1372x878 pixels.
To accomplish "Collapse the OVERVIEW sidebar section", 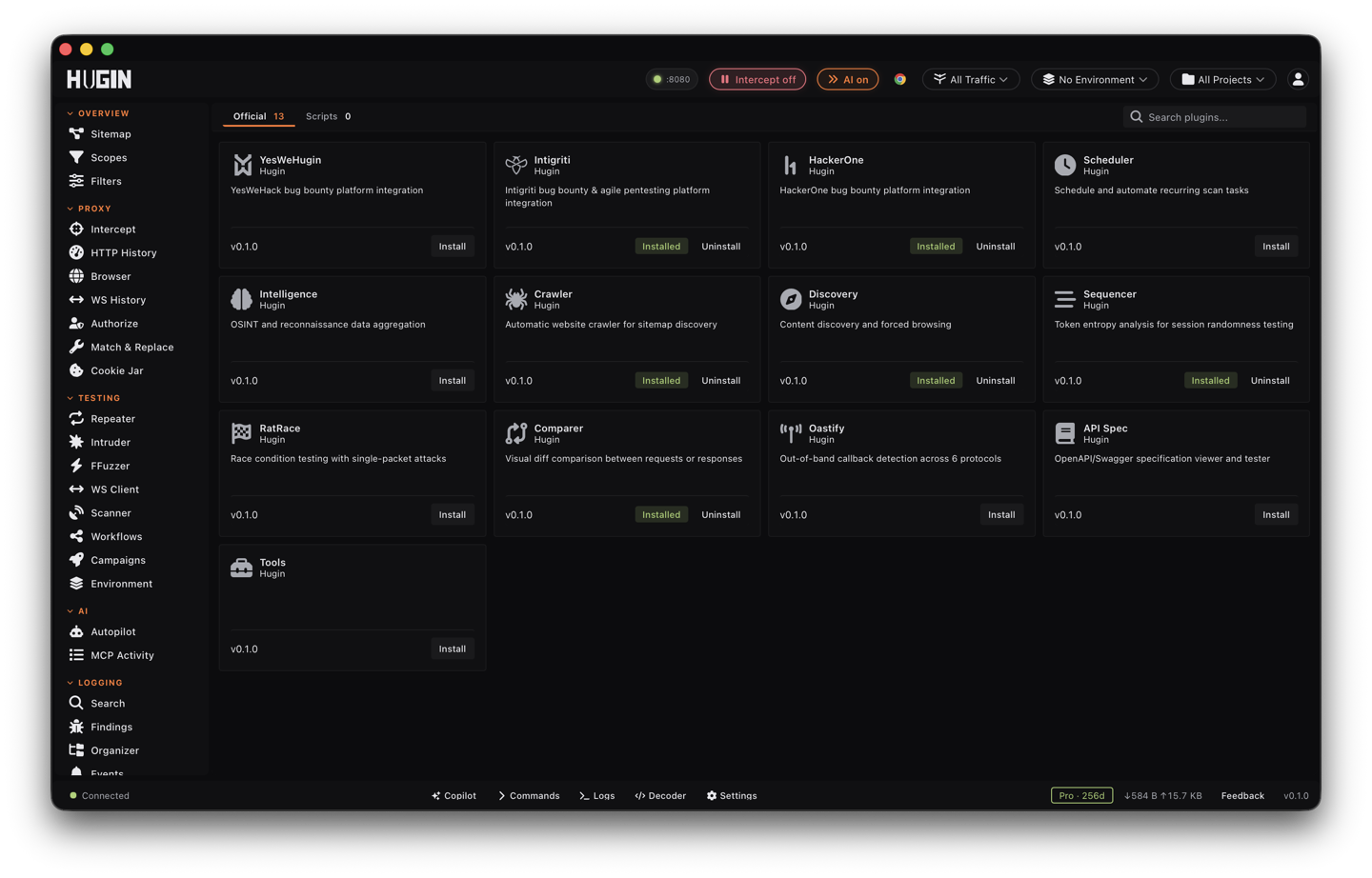I will tap(98, 113).
